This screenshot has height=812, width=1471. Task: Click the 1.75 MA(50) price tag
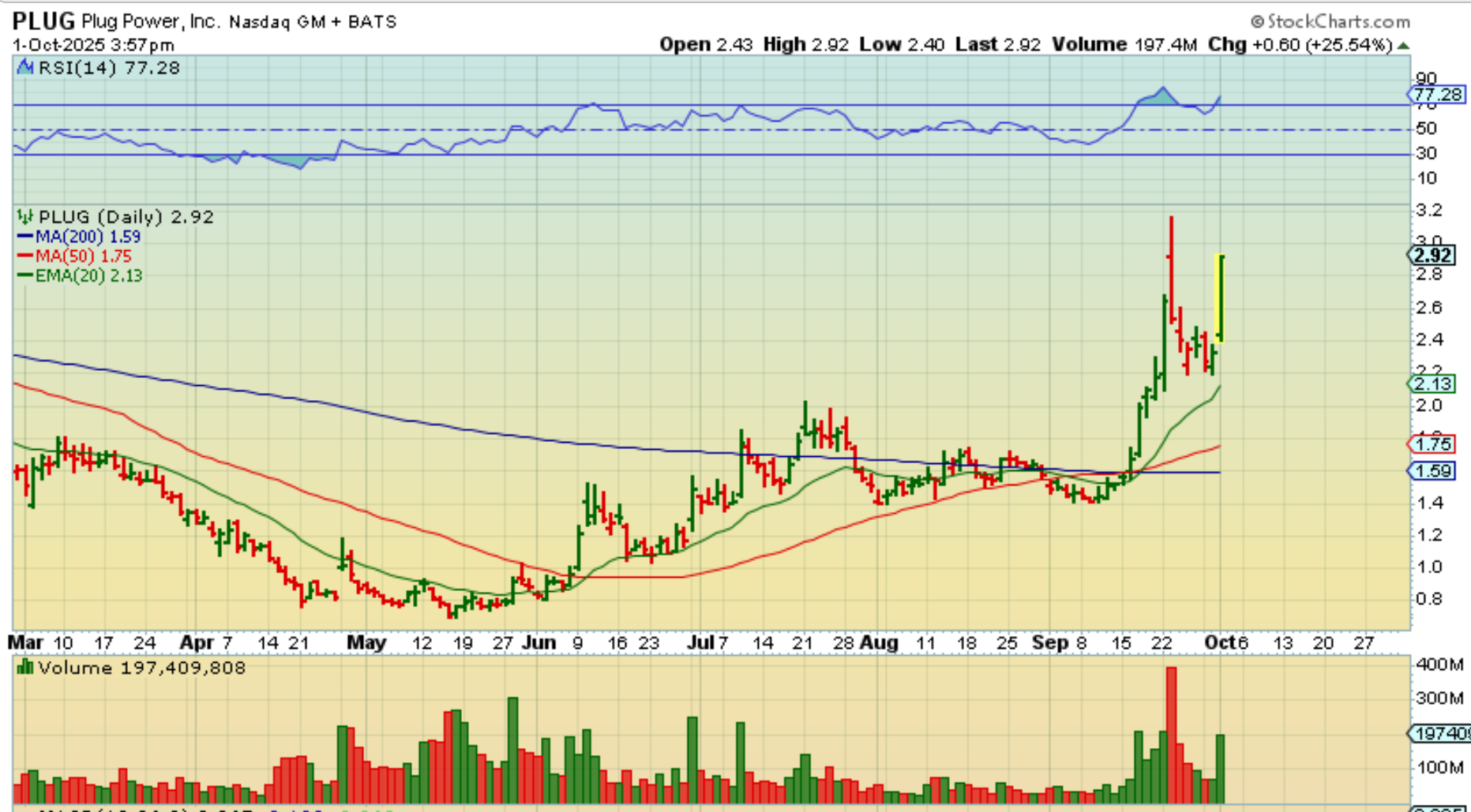pyautogui.click(x=1431, y=444)
